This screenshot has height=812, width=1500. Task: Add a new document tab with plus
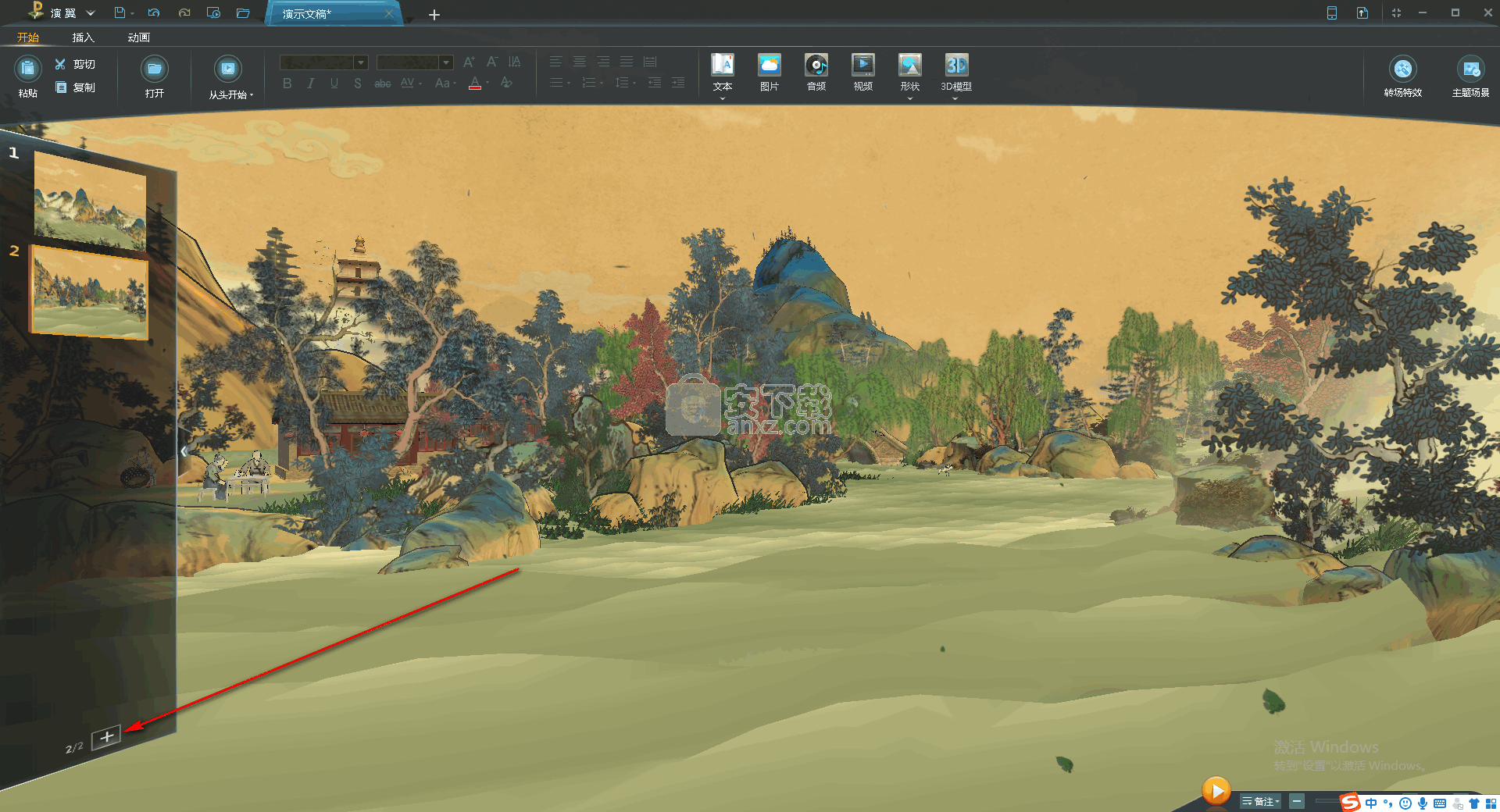click(434, 14)
